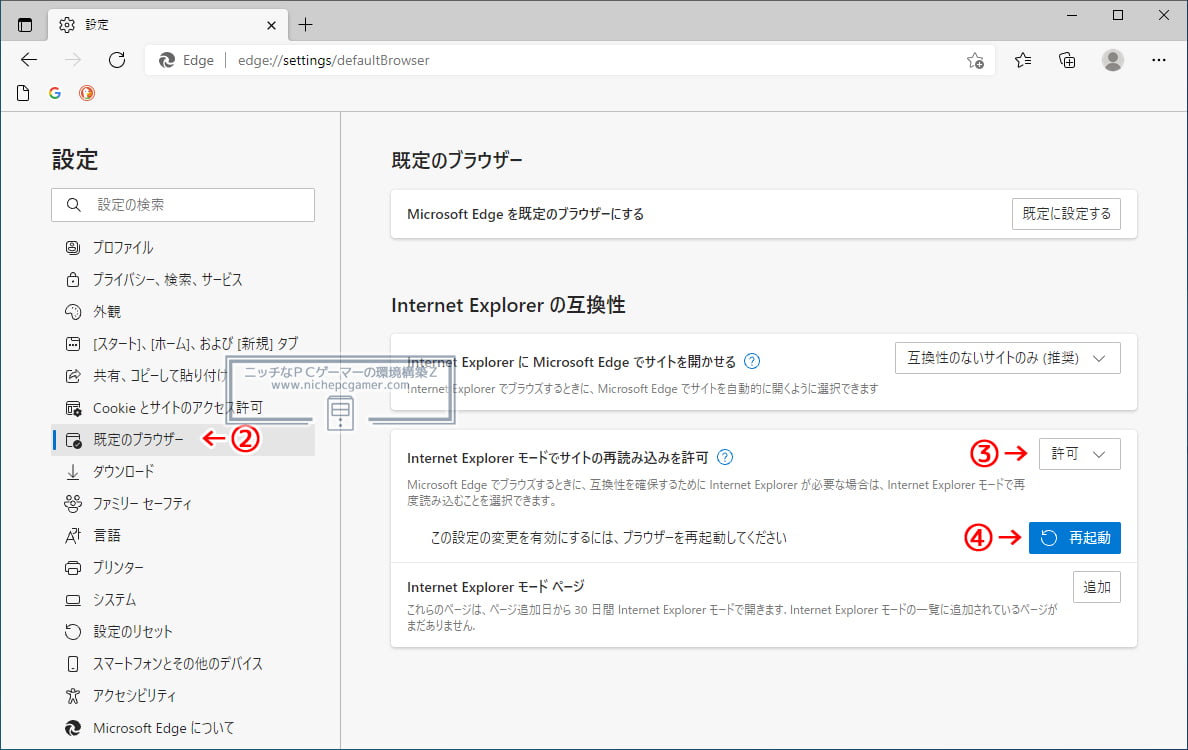1188x750 pixels.
Task: Click the Microsoft Edge を既定のブラウザーにする text
Action: [x=525, y=214]
